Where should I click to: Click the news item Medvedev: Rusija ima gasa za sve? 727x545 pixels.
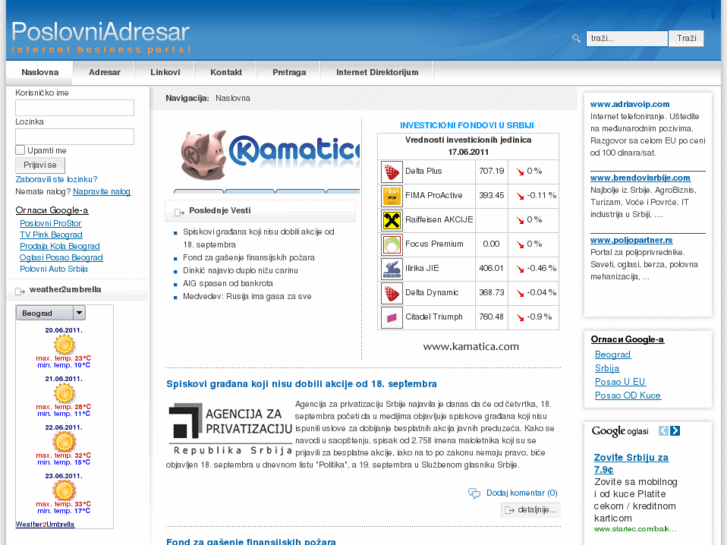pos(247,296)
